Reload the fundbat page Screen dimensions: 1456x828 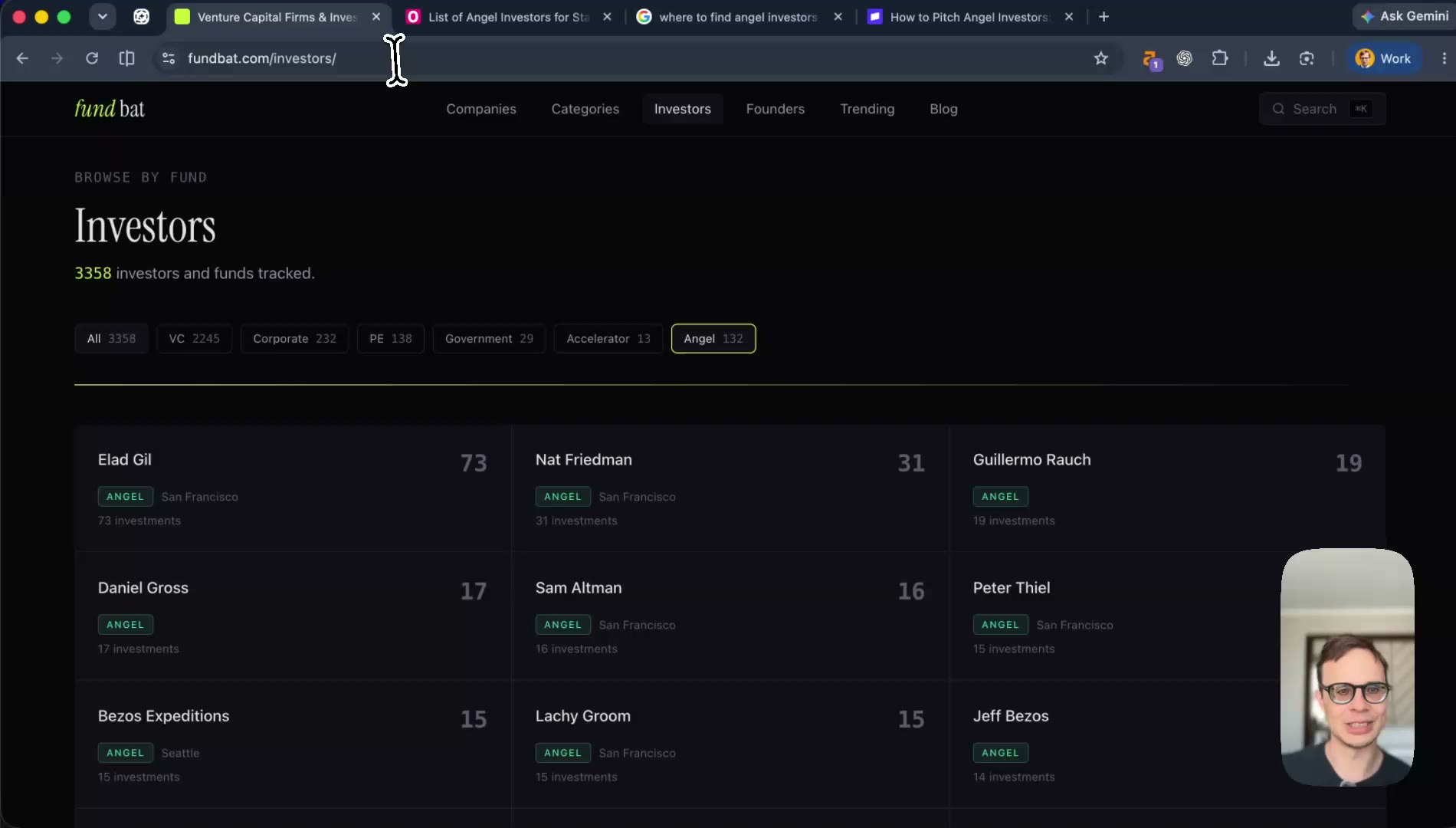click(92, 58)
